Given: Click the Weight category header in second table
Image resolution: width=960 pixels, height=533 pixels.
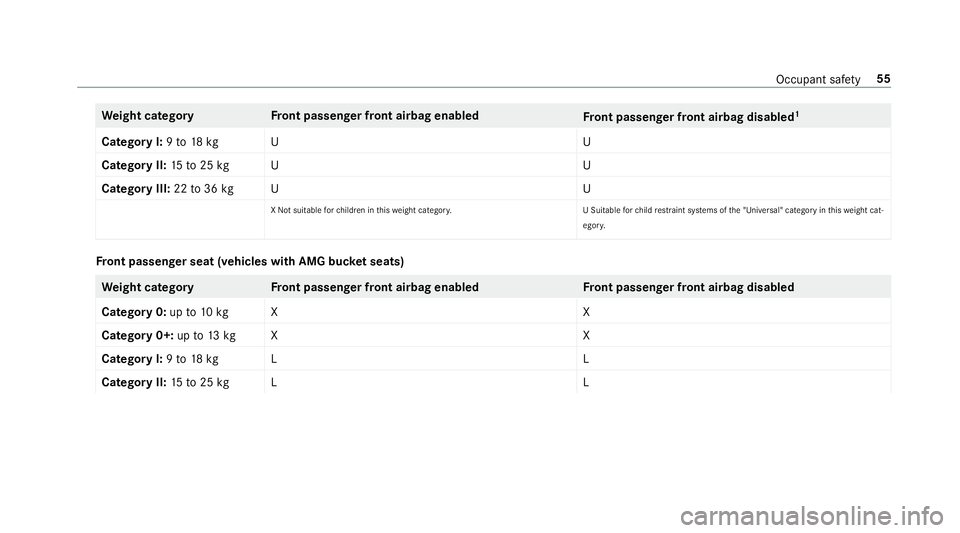Looking at the screenshot, I should tap(148, 287).
